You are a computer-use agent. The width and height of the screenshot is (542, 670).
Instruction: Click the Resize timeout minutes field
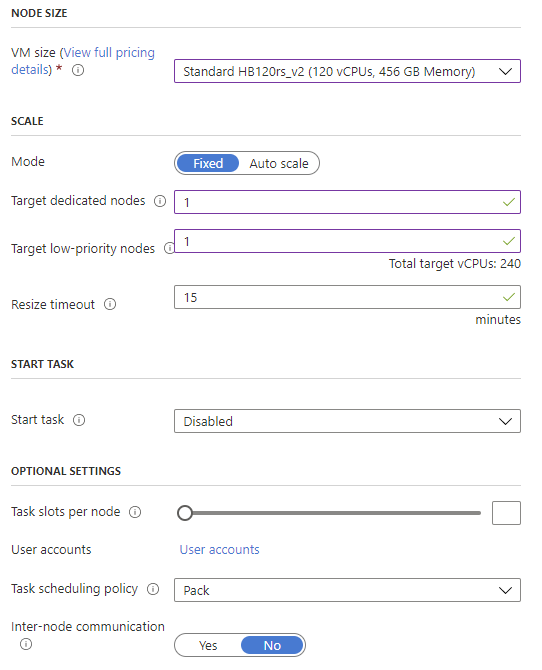[347, 297]
